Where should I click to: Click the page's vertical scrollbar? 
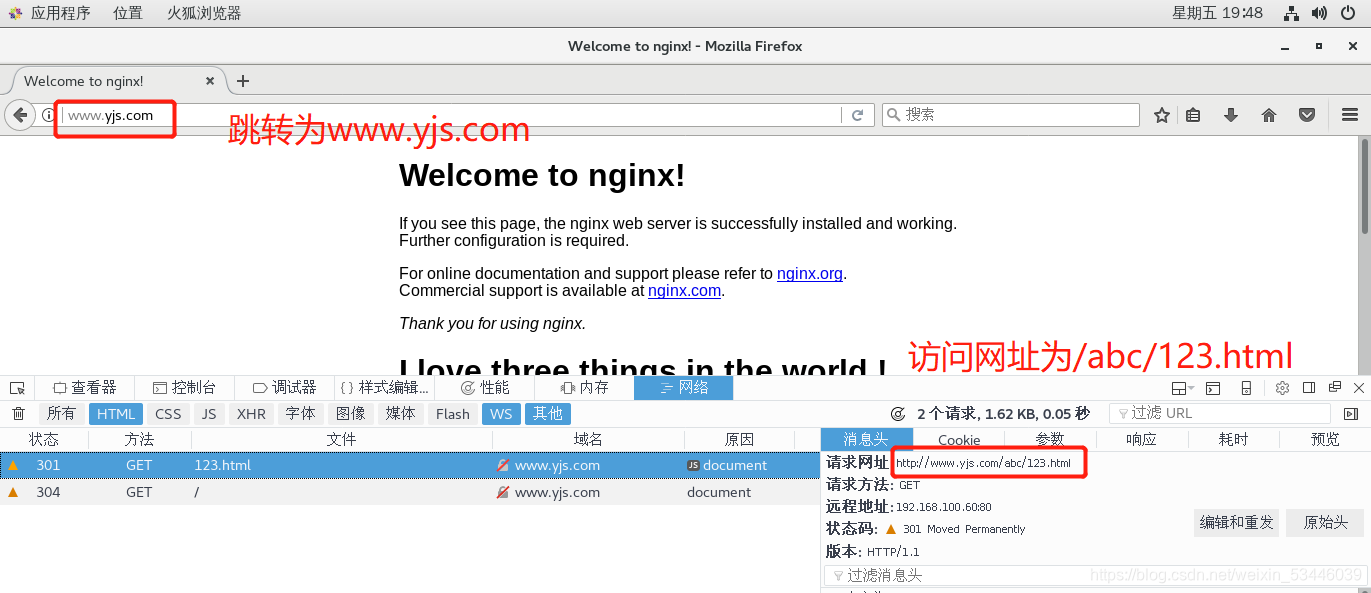click(1364, 255)
